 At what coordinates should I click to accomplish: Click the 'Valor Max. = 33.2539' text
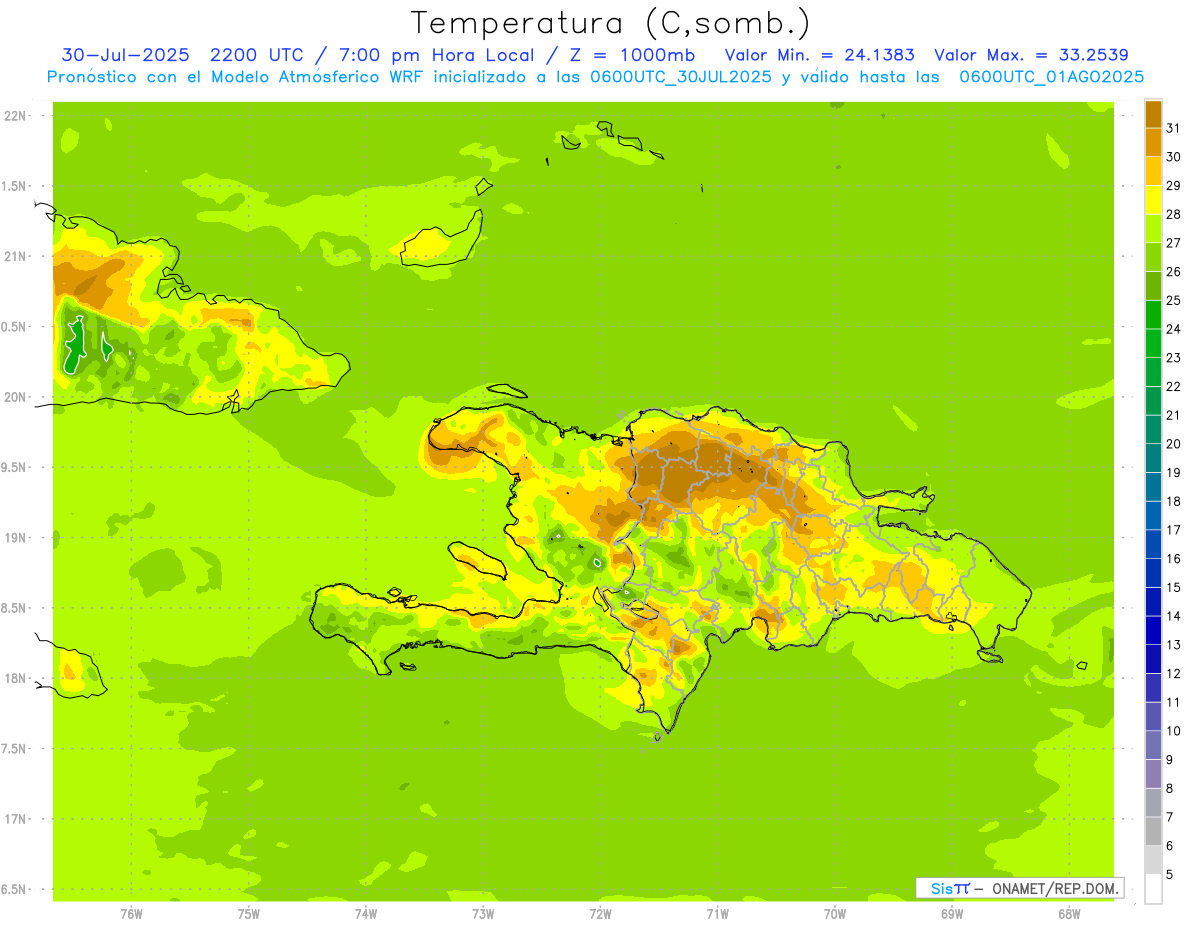click(x=1031, y=55)
